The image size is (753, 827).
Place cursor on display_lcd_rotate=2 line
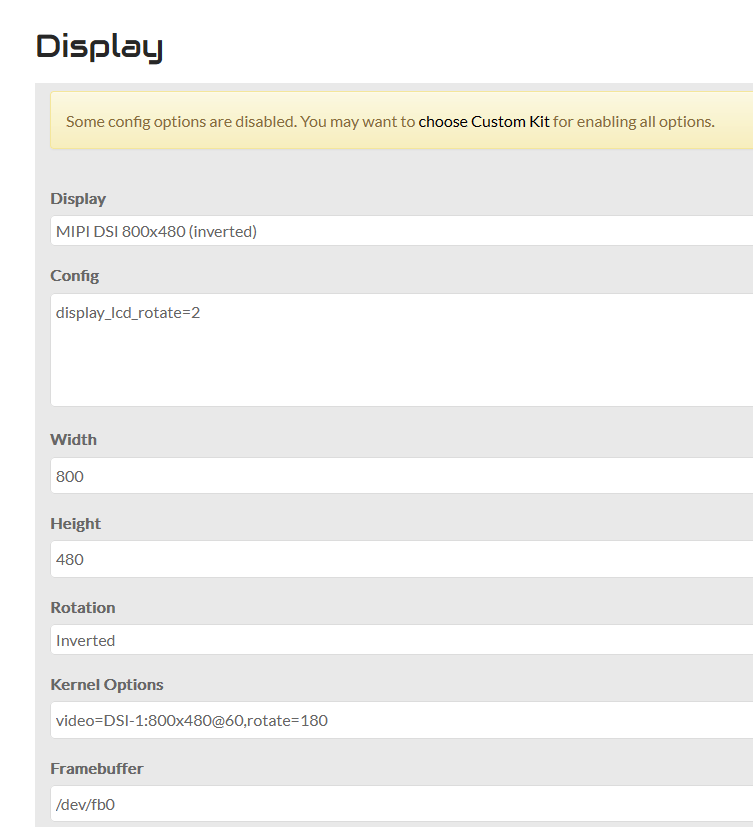point(128,313)
